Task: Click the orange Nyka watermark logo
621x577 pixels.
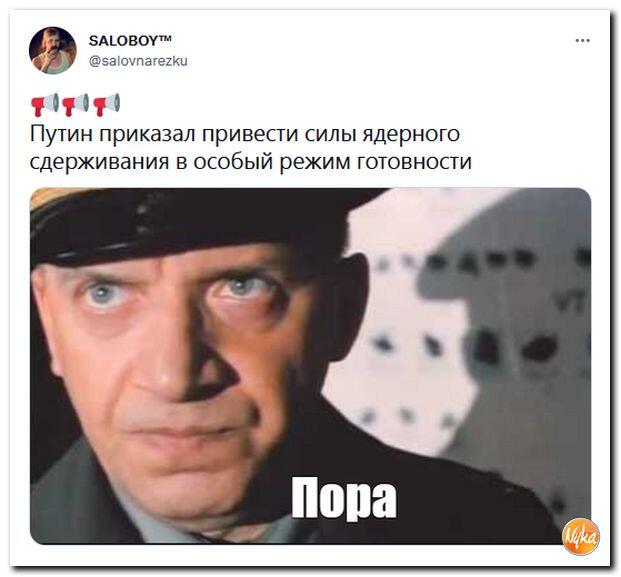Action: tap(581, 536)
